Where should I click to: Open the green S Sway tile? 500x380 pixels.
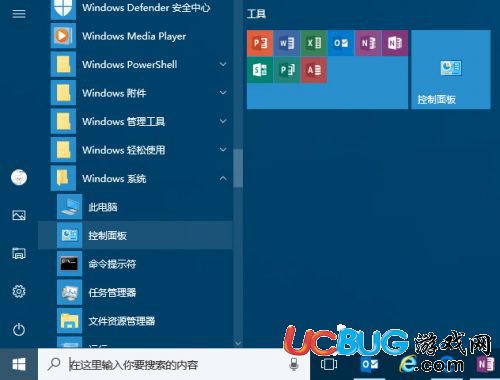(x=260, y=70)
